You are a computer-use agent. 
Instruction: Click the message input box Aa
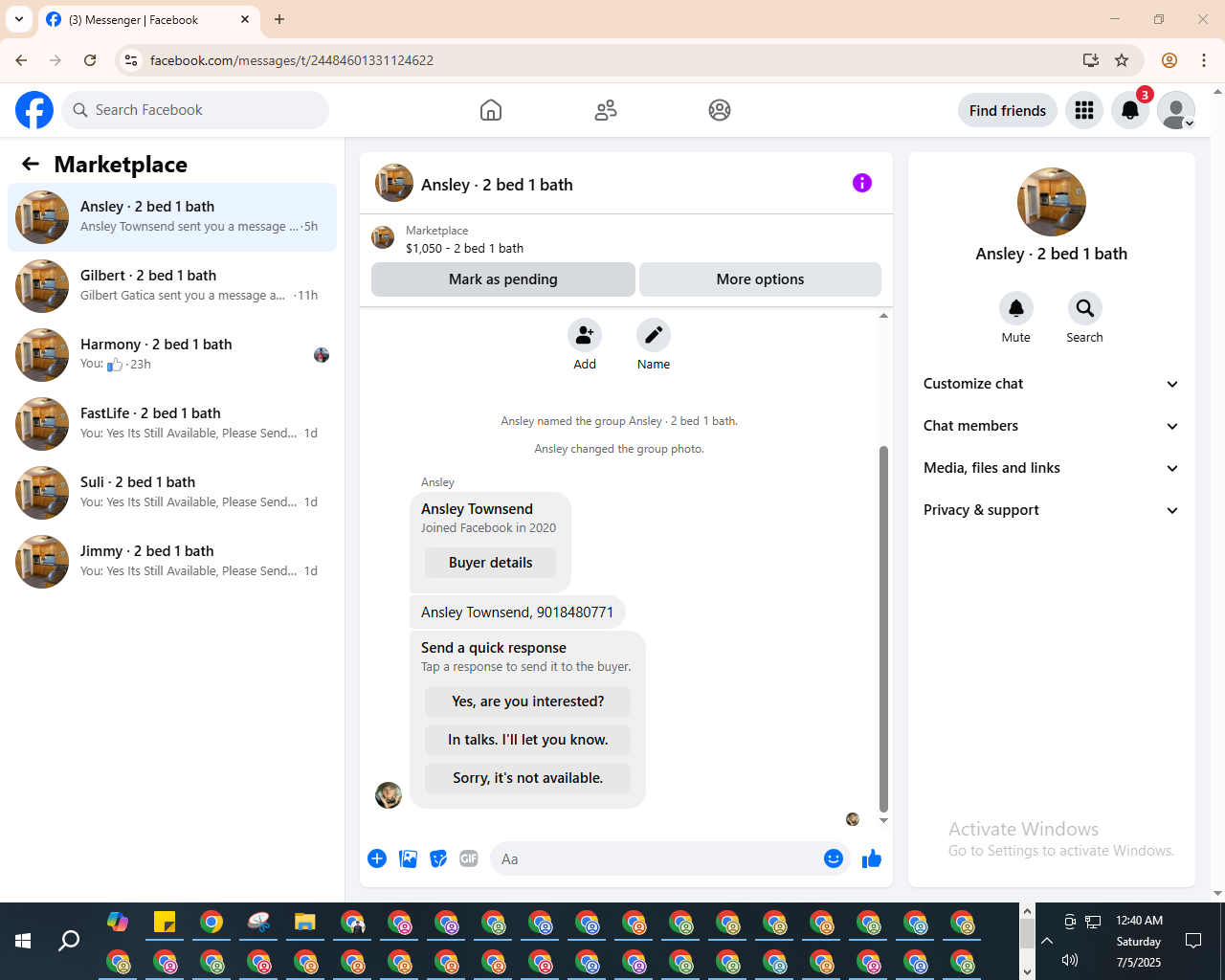656,858
